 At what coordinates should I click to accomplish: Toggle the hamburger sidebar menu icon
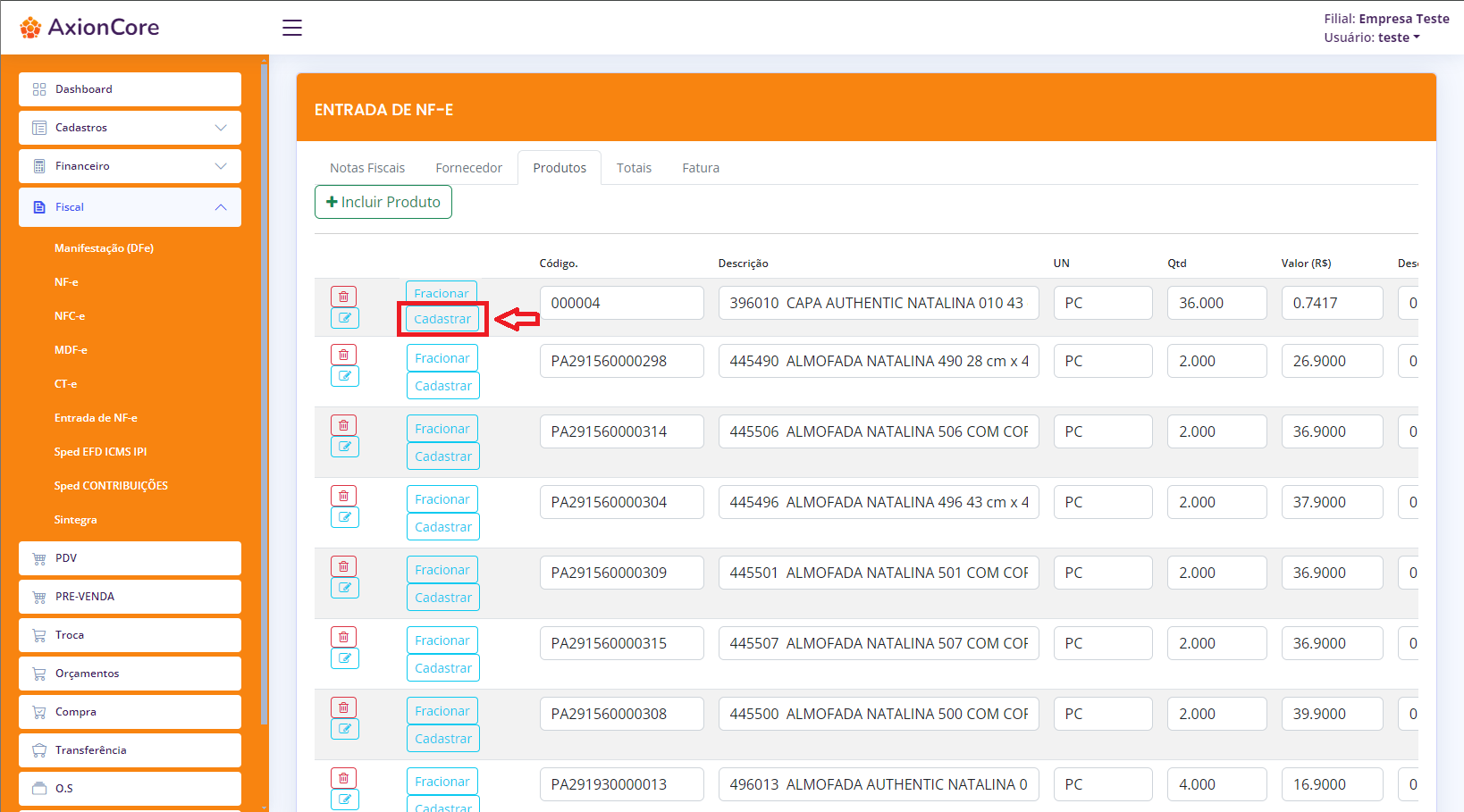point(292,28)
